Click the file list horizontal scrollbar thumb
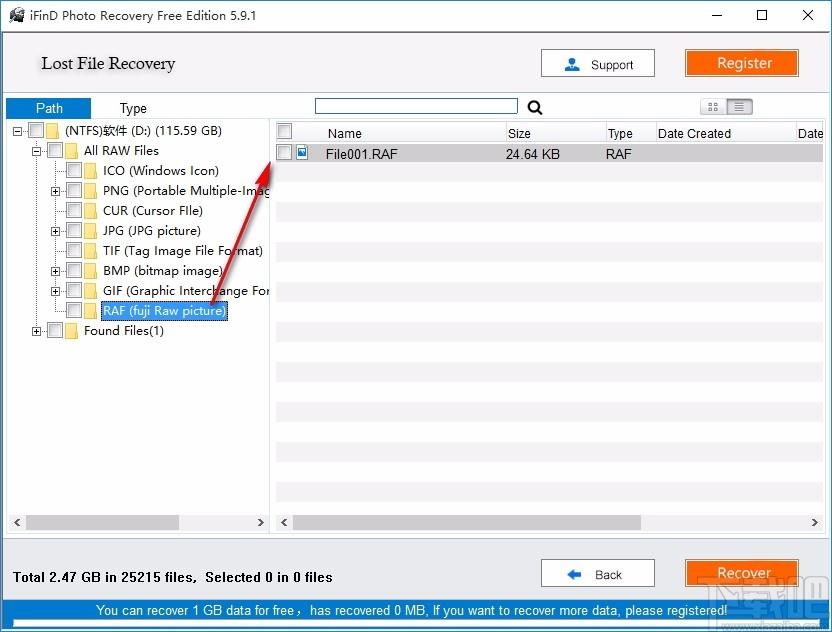Viewport: 832px width, 632px height. pyautogui.click(x=467, y=523)
